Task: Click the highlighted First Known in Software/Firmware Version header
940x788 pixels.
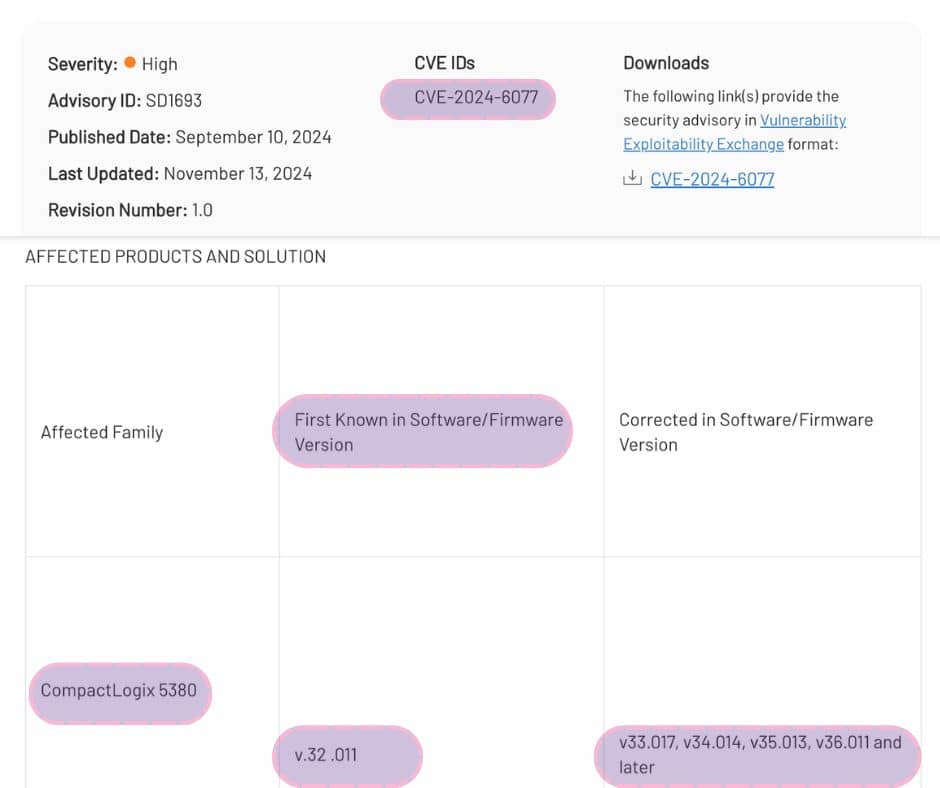Action: click(422, 431)
